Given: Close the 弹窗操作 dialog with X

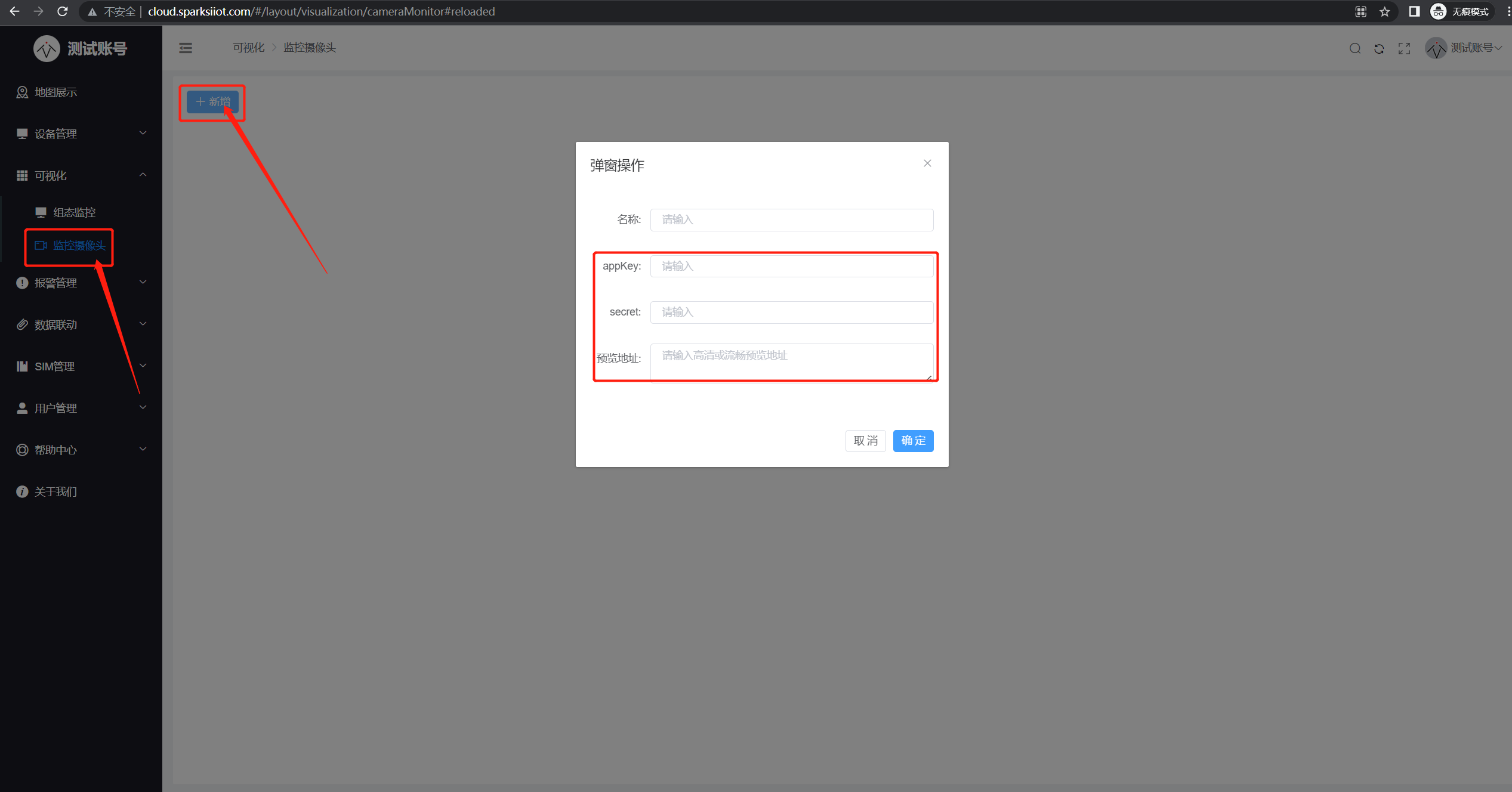Looking at the screenshot, I should coord(927,163).
